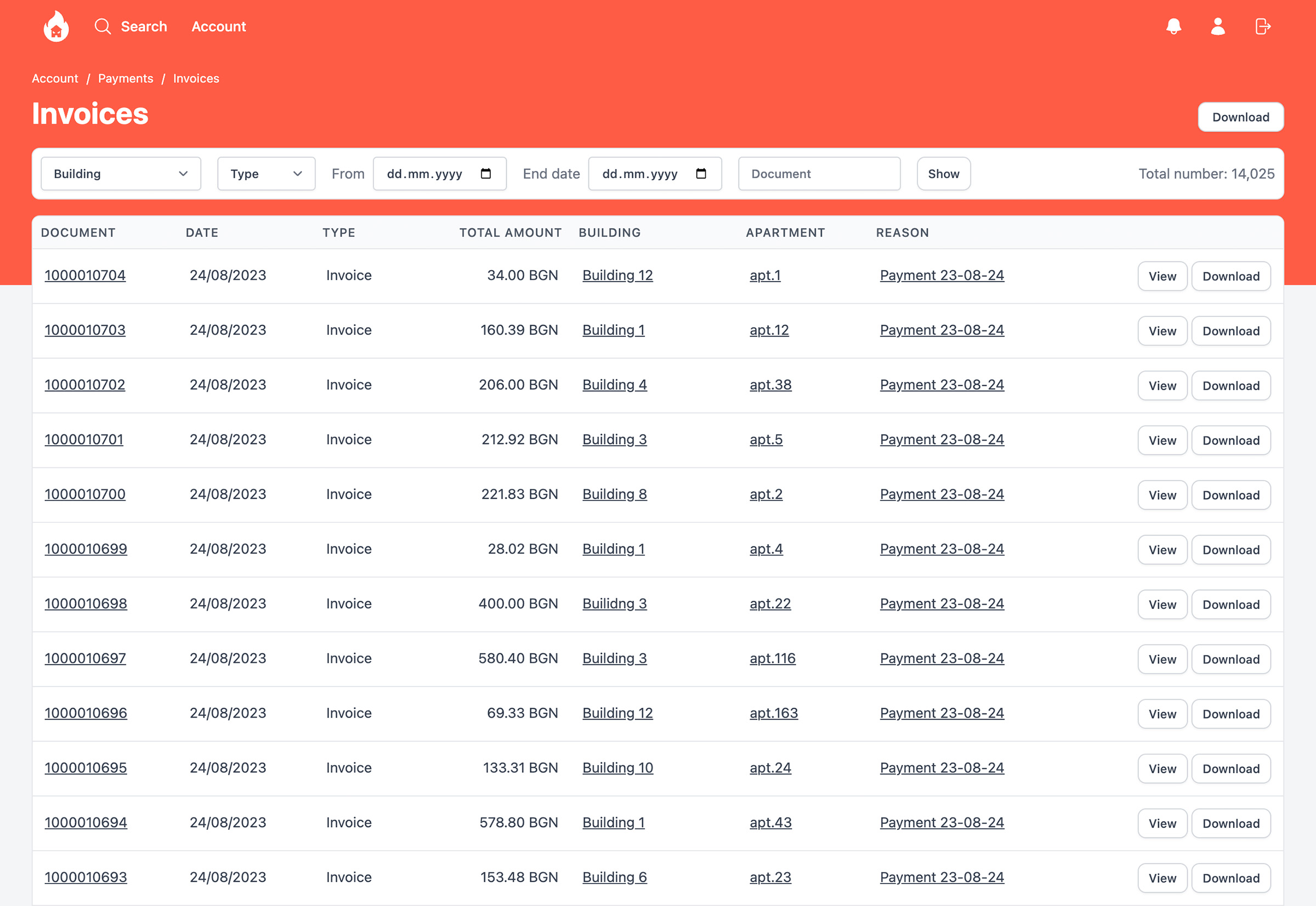
Task: Open Building 6 link
Action: [x=615, y=877]
